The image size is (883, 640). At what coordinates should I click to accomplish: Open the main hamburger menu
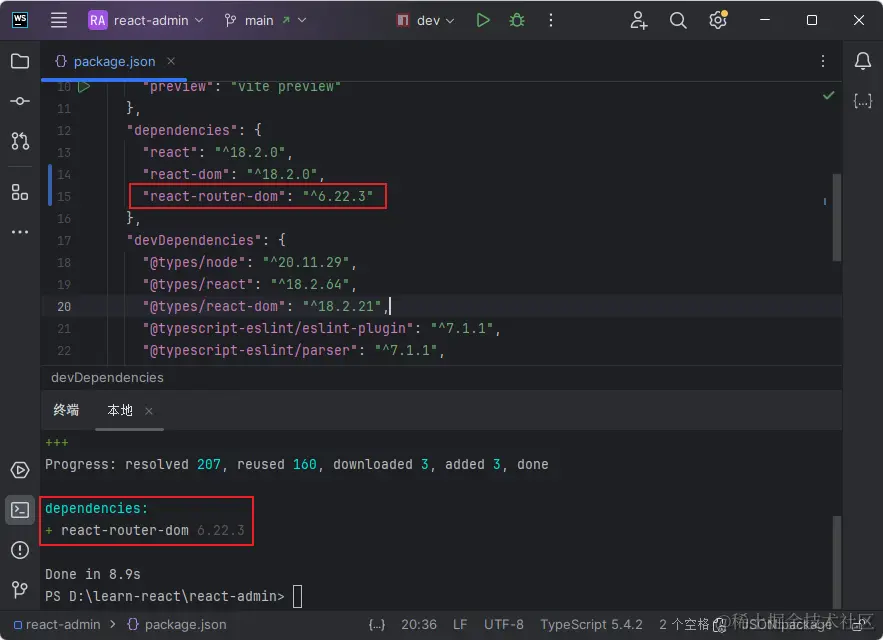click(59, 20)
